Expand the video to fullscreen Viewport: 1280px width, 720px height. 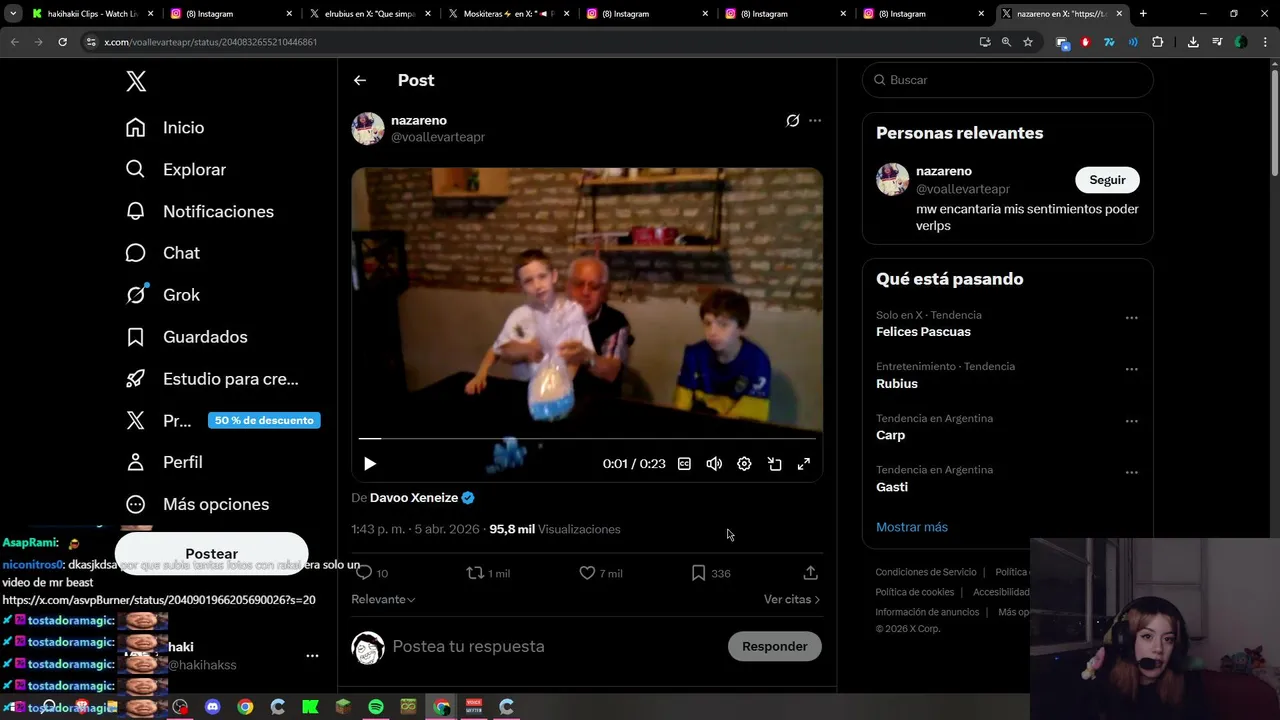[804, 464]
